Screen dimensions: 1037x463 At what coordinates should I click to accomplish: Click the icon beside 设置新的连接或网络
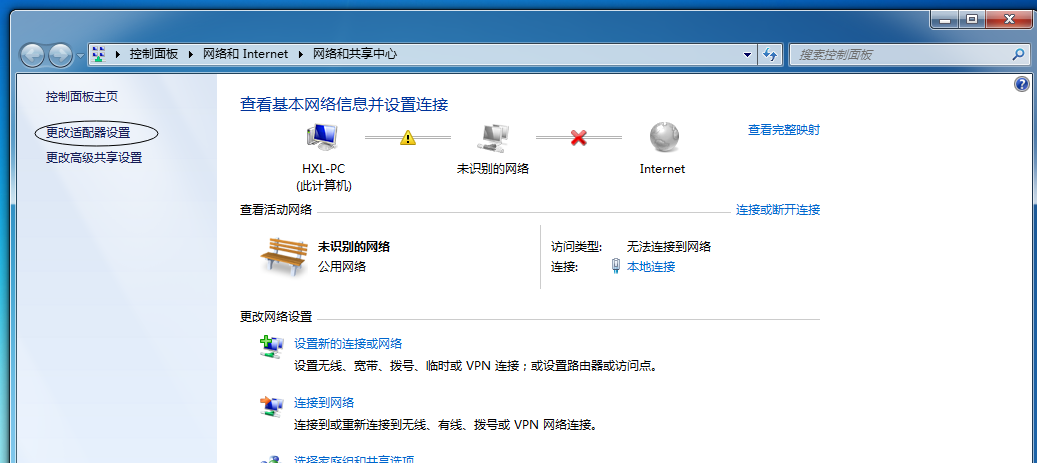click(x=271, y=346)
